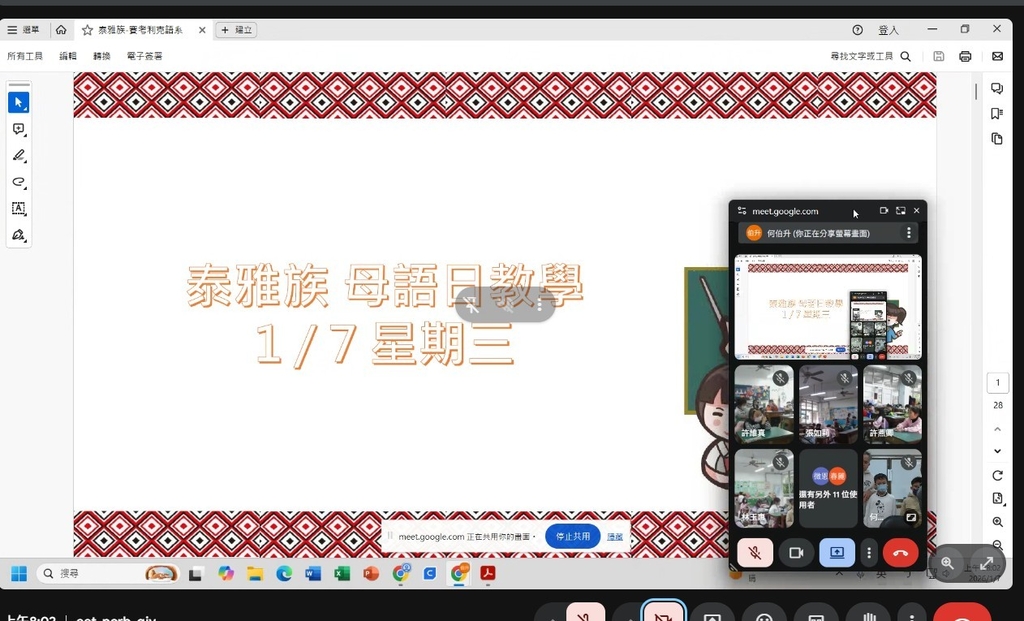Select the freehand draw loop tool

[x=18, y=182]
